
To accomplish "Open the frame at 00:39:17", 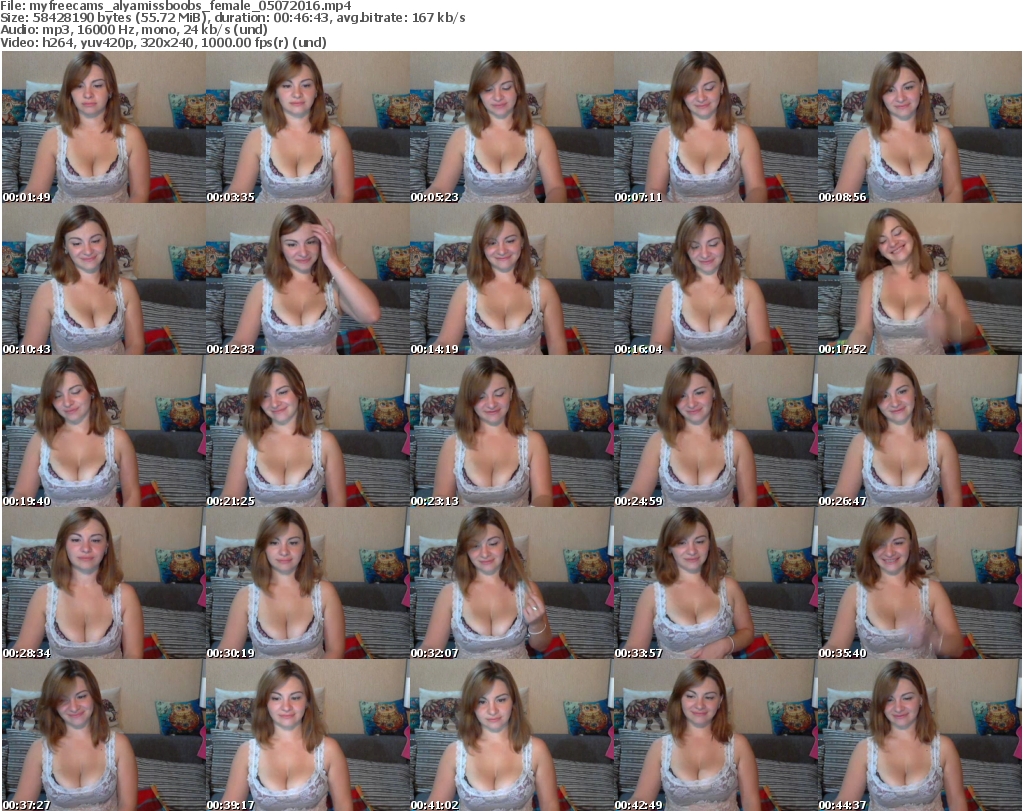I will pos(308,735).
